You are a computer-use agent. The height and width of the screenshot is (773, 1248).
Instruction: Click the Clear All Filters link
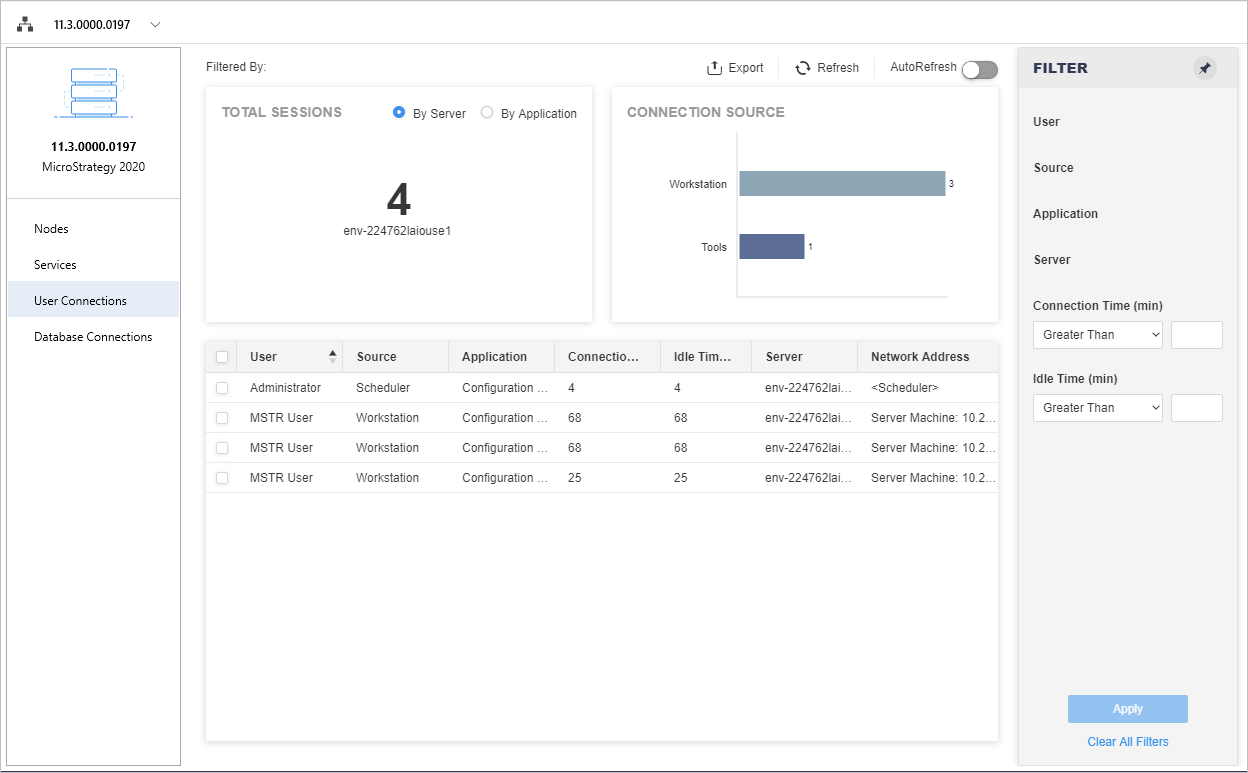pos(1127,742)
